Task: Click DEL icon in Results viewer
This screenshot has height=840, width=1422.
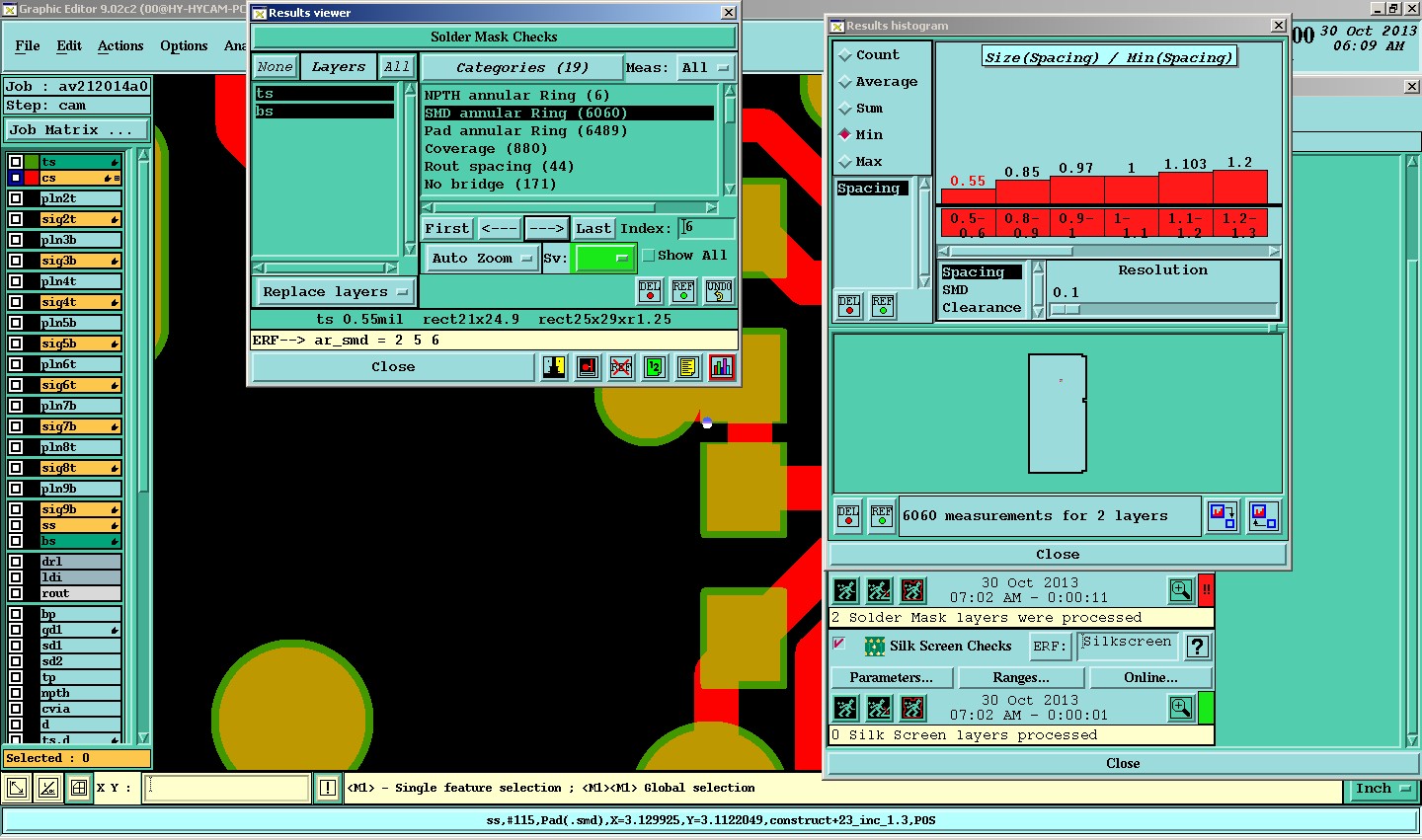Action: click(x=650, y=291)
